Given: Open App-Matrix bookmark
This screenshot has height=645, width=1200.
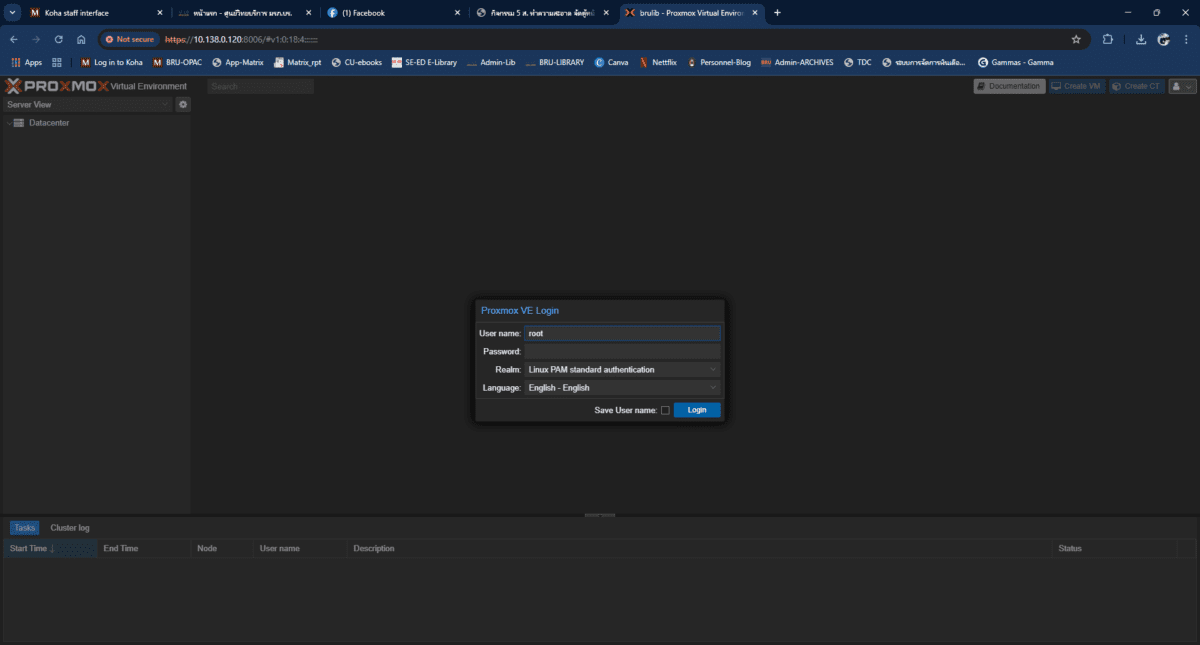Looking at the screenshot, I should tap(238, 62).
